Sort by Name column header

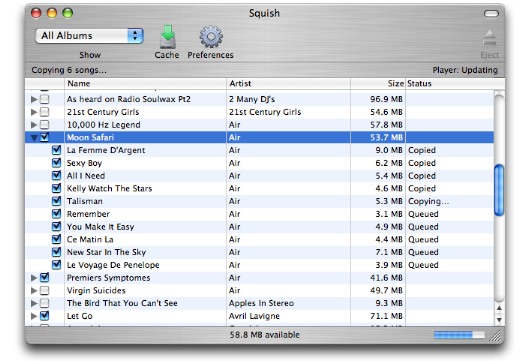click(145, 84)
